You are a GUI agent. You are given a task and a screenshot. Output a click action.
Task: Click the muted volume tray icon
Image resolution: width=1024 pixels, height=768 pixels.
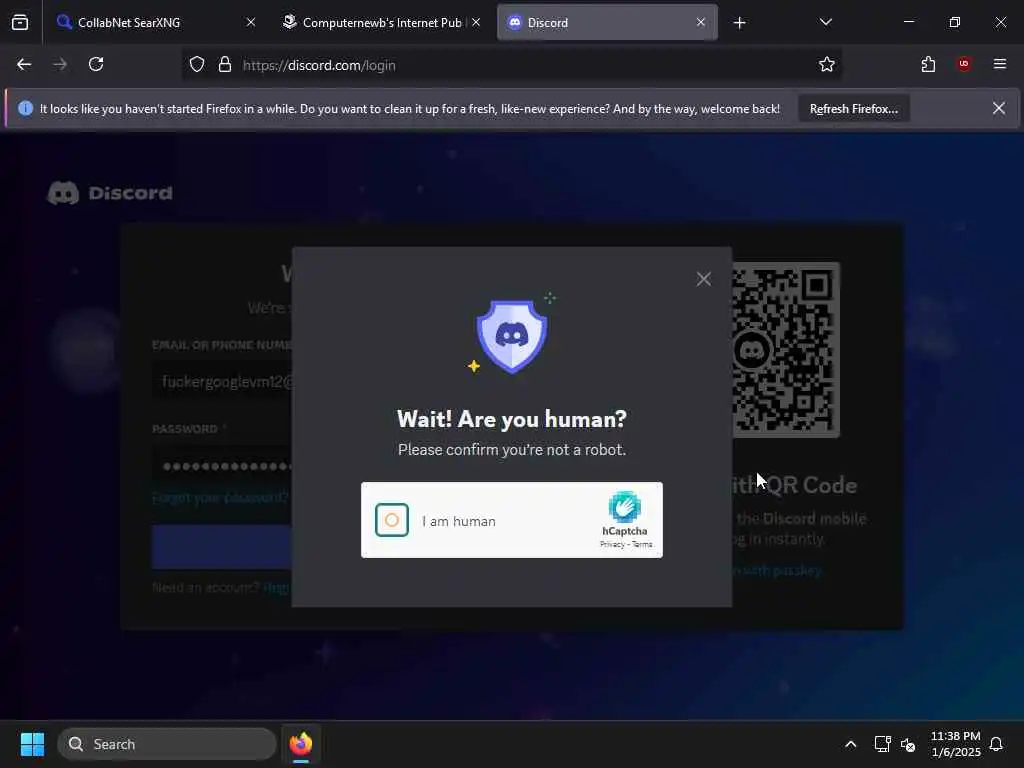(x=908, y=744)
